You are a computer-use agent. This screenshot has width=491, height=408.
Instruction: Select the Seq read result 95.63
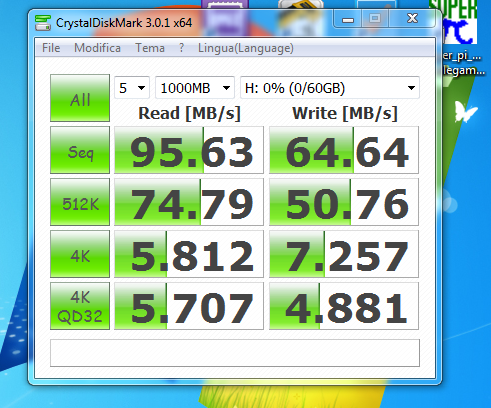189,150
